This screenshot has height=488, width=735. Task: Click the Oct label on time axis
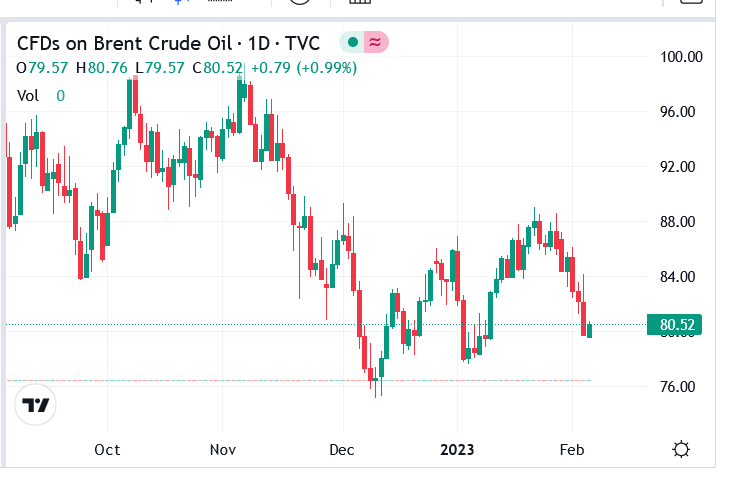tap(107, 449)
